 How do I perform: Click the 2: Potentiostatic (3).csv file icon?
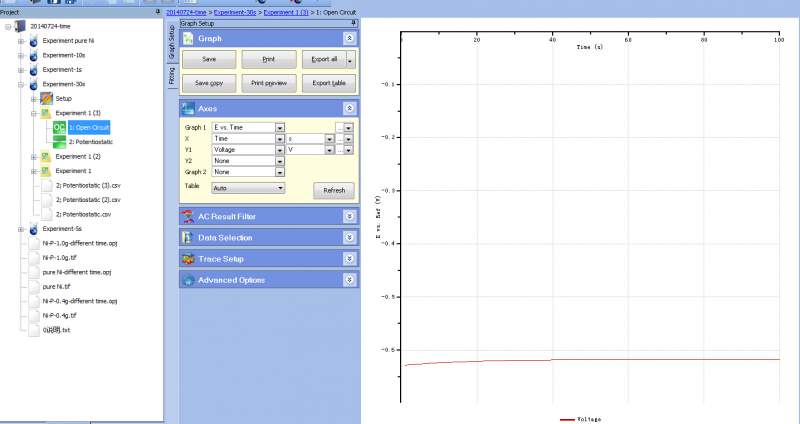pos(47,186)
